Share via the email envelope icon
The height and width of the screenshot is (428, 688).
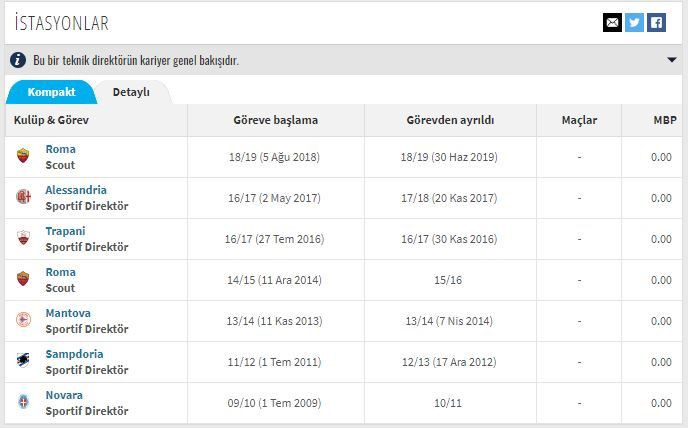click(612, 22)
